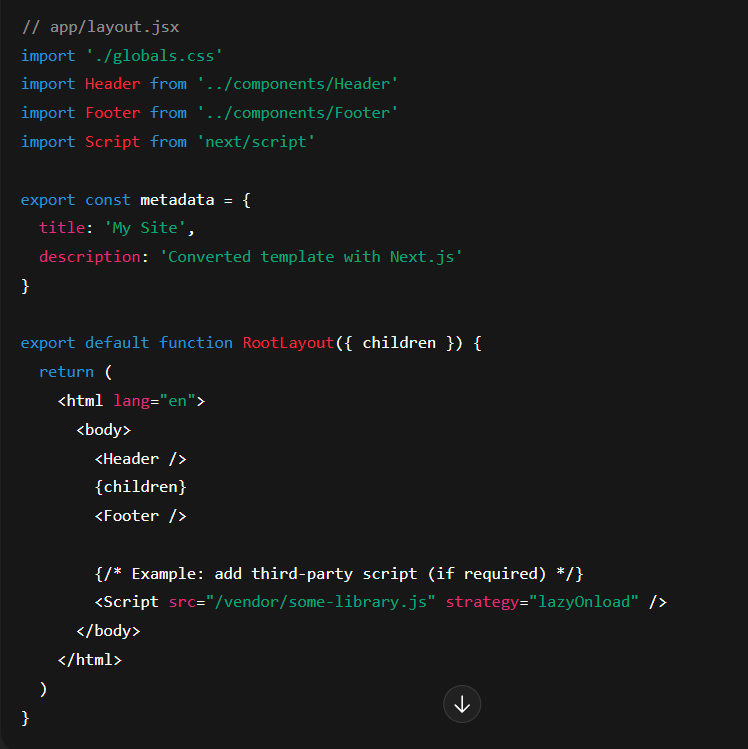Click the string './globals.css'
This screenshot has height=749, width=748.
pos(154,55)
